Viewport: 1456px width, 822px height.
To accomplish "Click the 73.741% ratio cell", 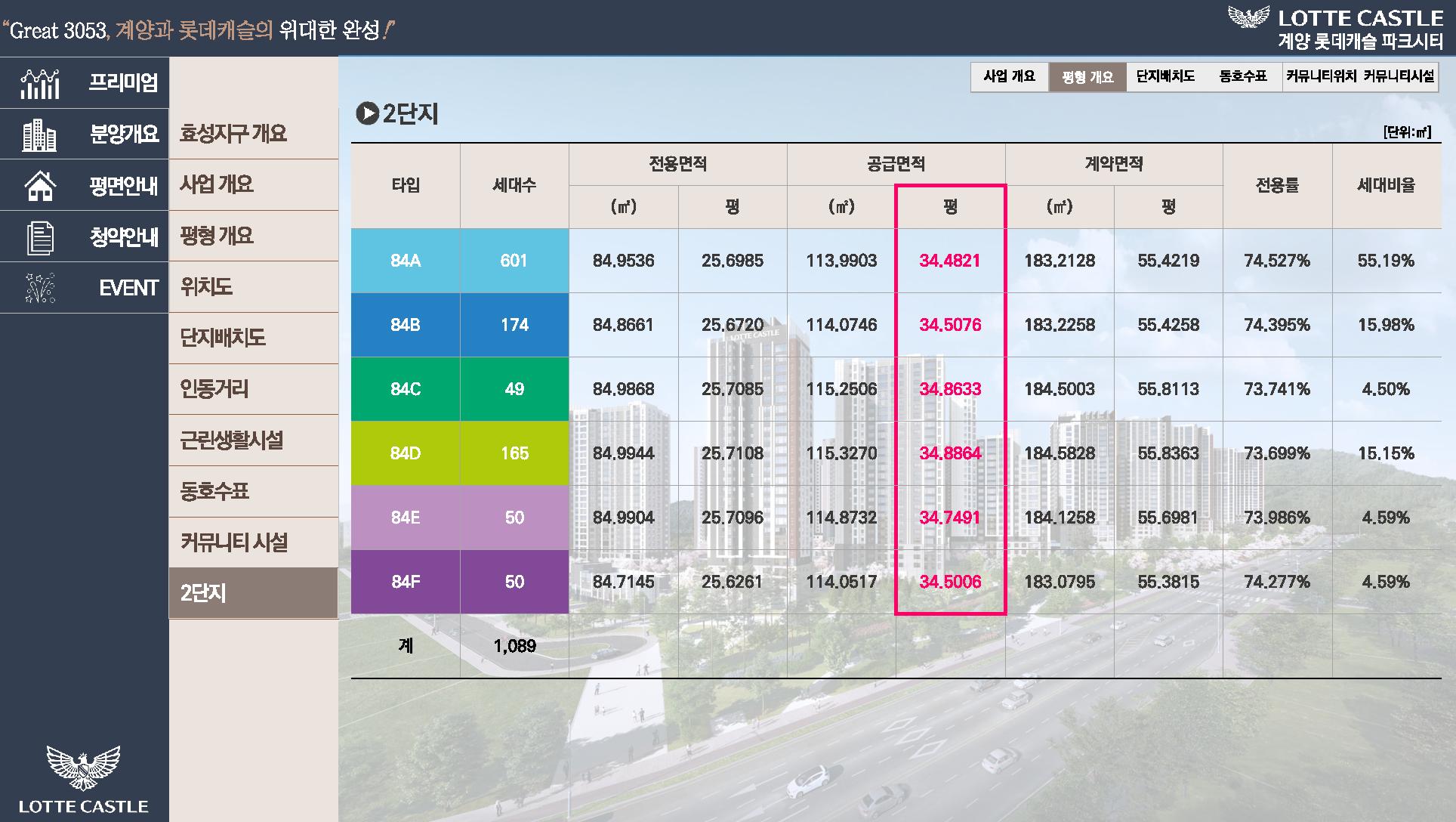I will point(1277,389).
